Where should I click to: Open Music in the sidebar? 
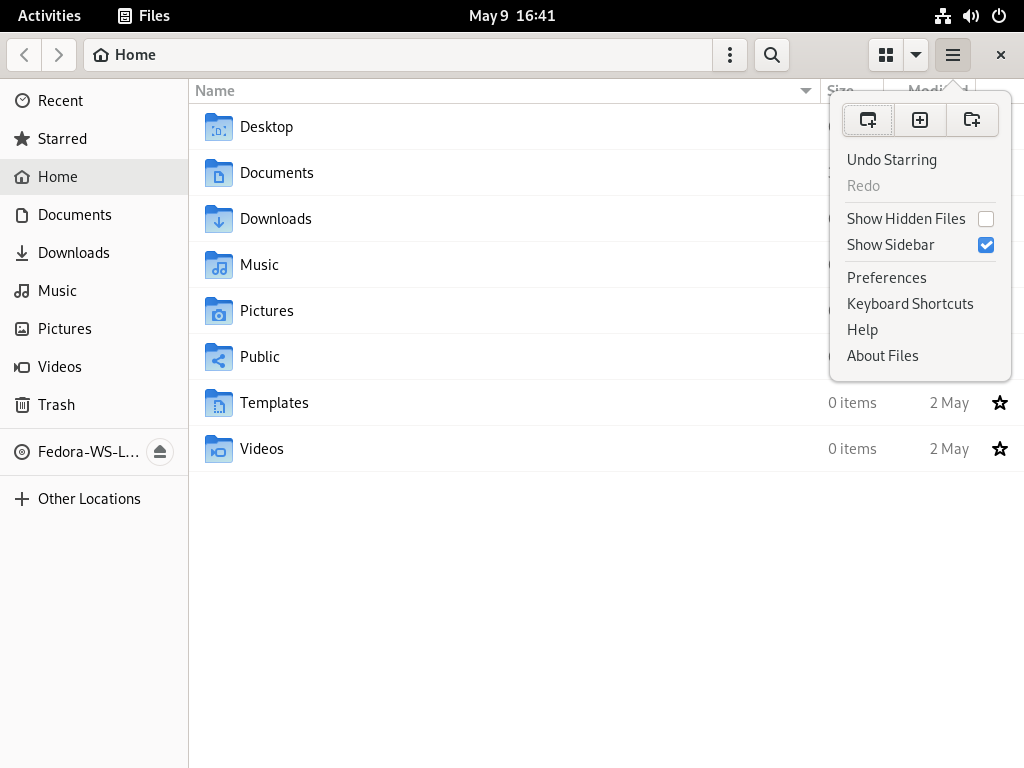pos(94,291)
